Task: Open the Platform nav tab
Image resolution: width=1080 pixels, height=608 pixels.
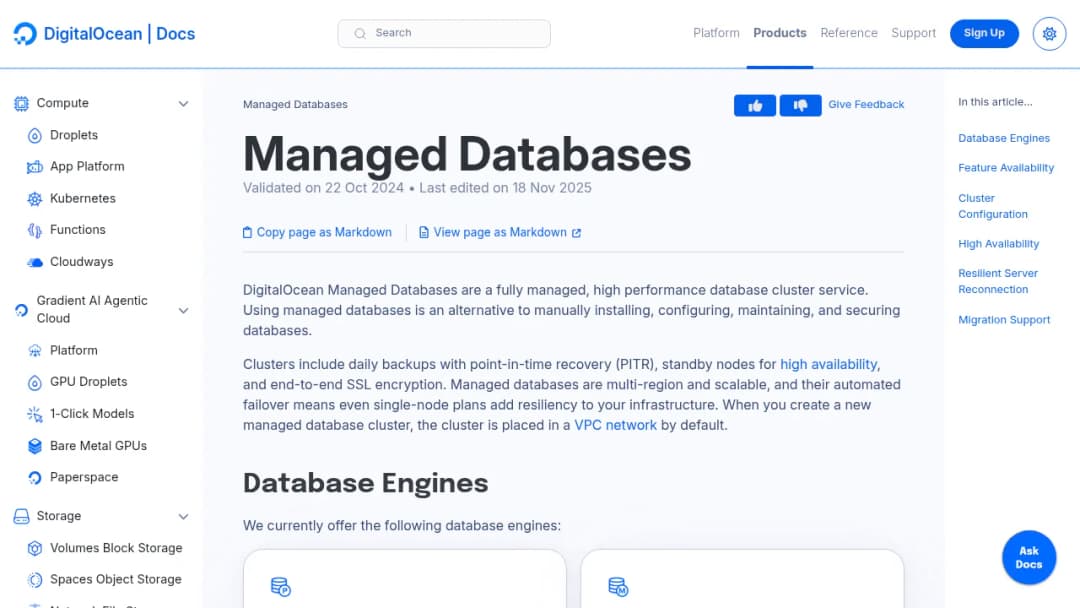Action: tap(716, 33)
